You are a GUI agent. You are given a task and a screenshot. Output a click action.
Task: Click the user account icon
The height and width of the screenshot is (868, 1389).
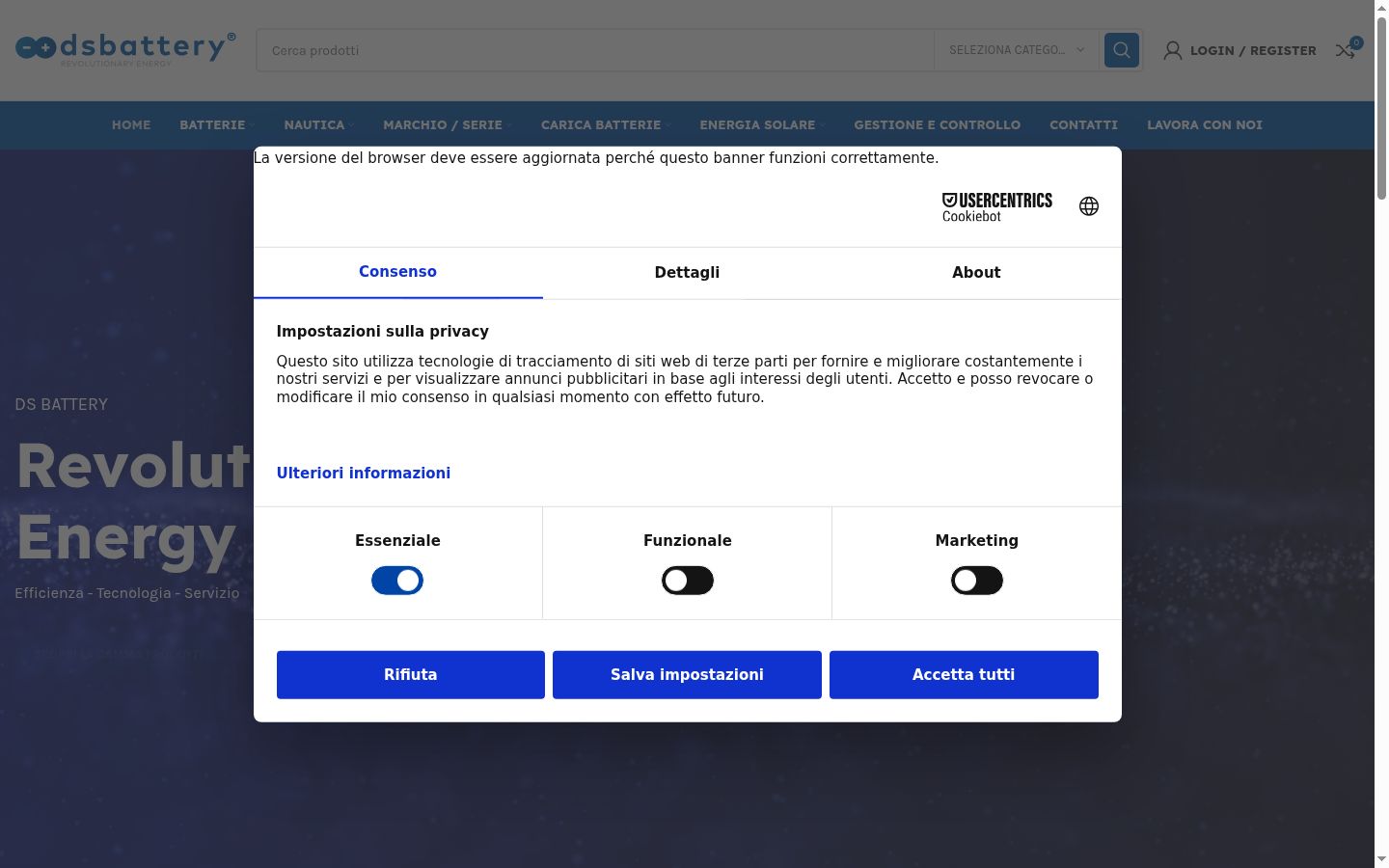[1173, 50]
